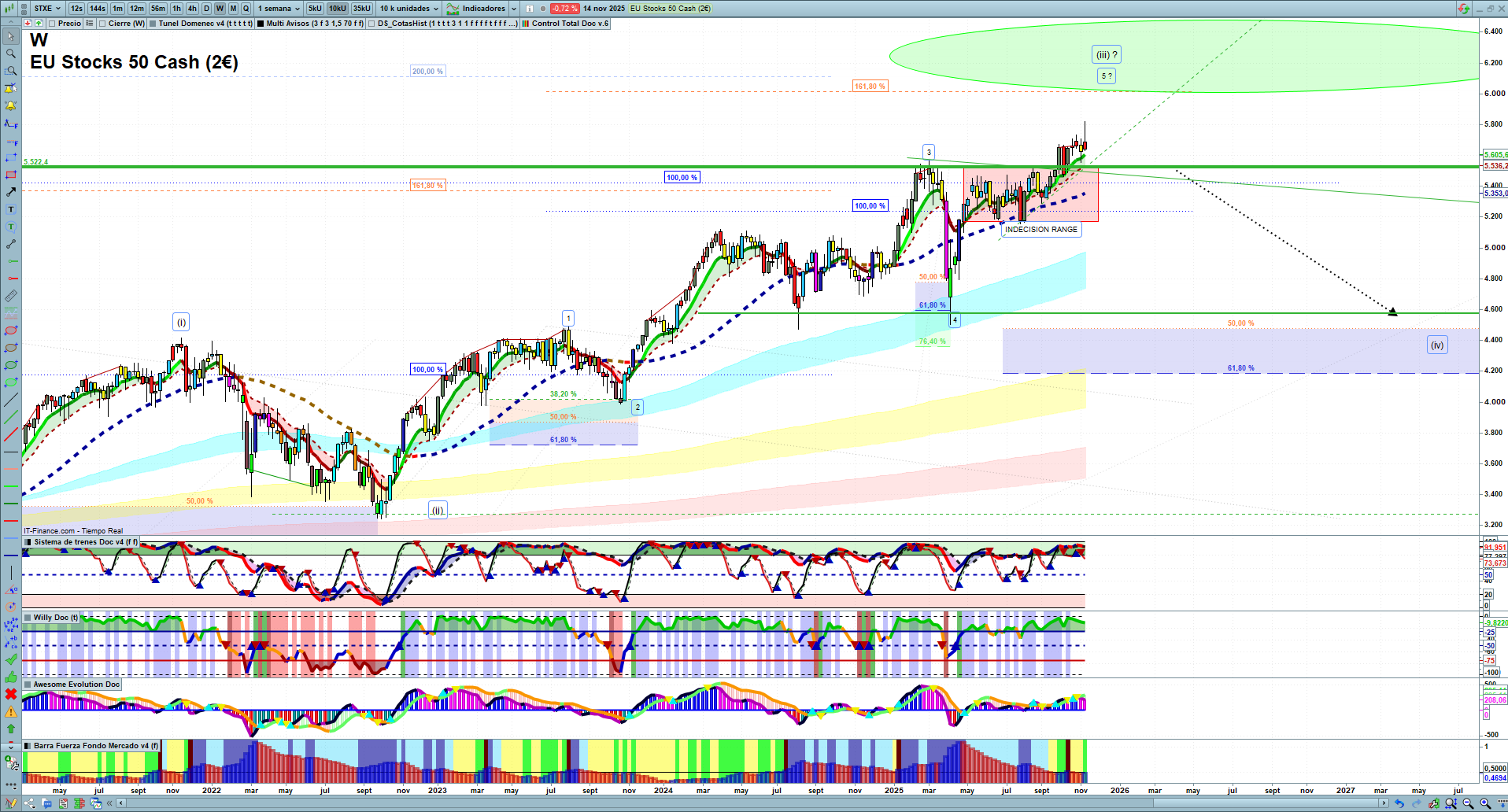Show 35kU units of history
This screenshot has width=1508, height=812.
[362, 9]
